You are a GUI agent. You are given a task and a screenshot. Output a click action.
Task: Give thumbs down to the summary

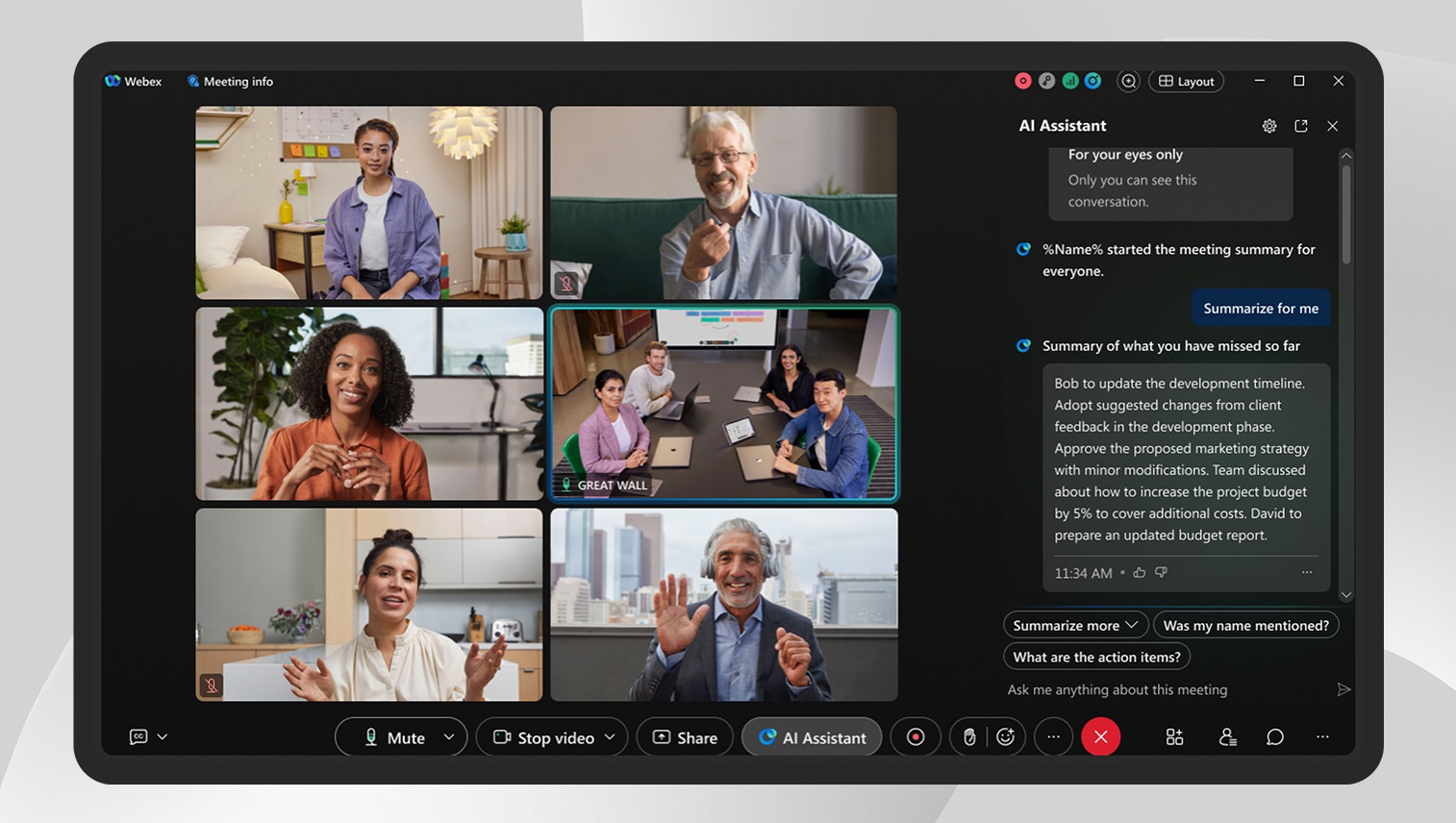pos(1161,572)
